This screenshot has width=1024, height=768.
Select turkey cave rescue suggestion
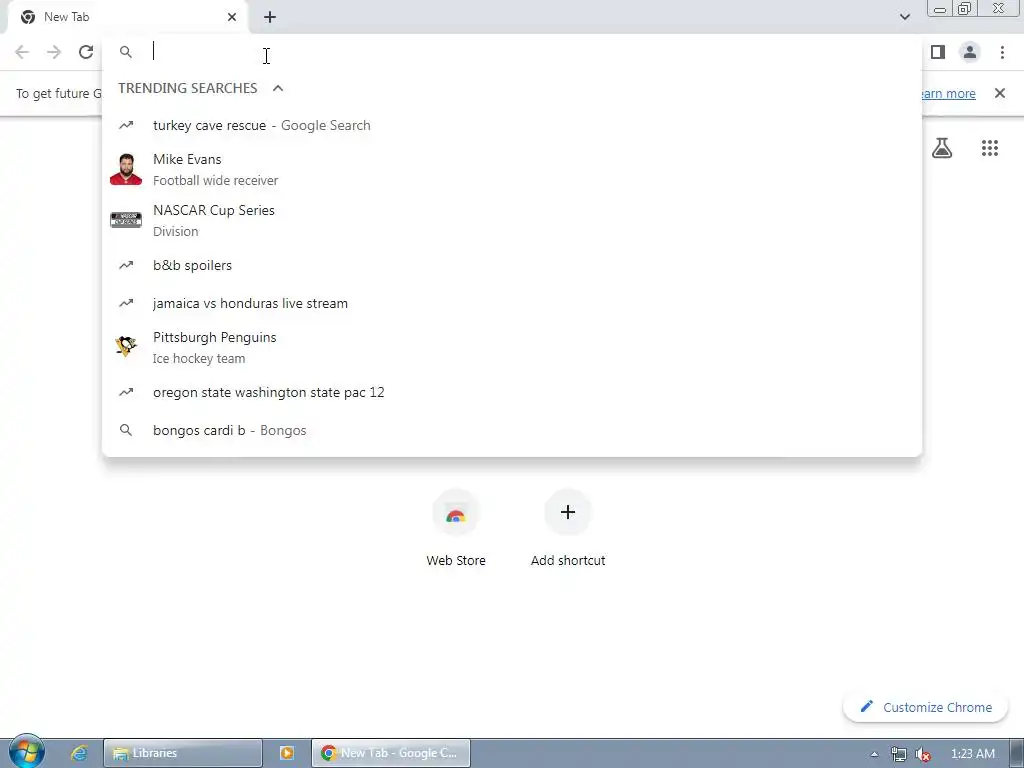(x=512, y=125)
